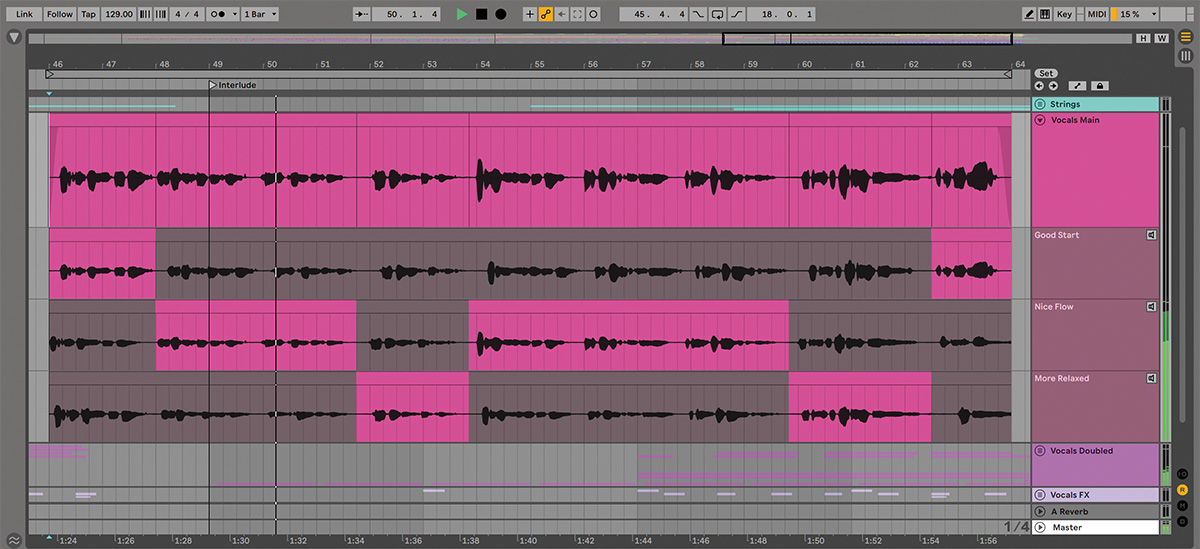Click the Stop transport button
The width and height of the screenshot is (1200, 549).
pyautogui.click(x=481, y=14)
